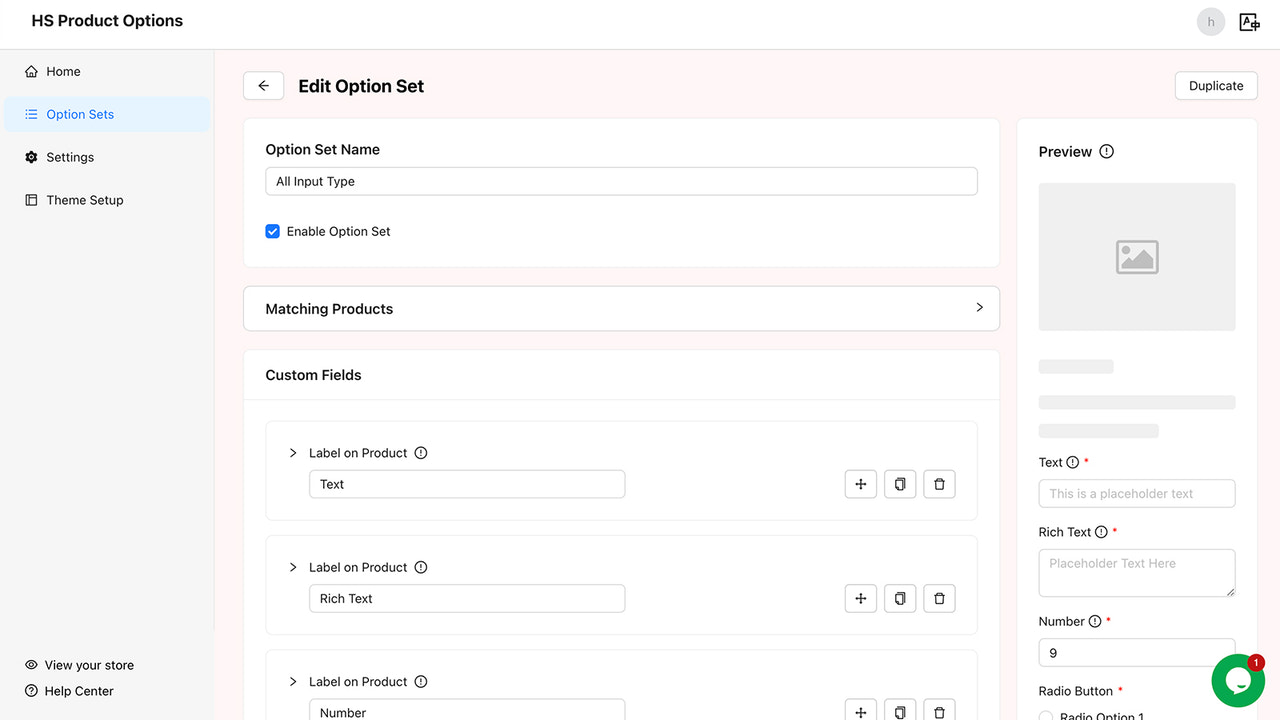Image resolution: width=1280 pixels, height=720 pixels.
Task: Add a new field below the Text field
Action: [x=860, y=484]
